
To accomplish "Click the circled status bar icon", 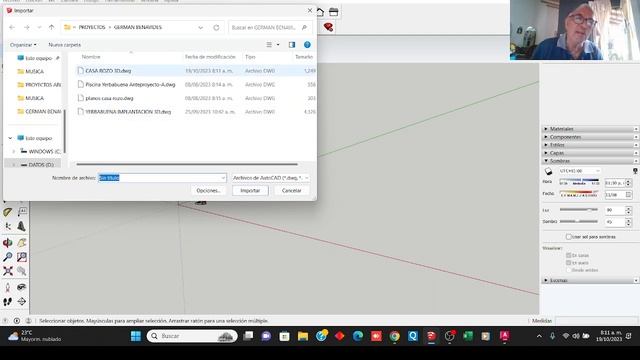I will (17, 321).
